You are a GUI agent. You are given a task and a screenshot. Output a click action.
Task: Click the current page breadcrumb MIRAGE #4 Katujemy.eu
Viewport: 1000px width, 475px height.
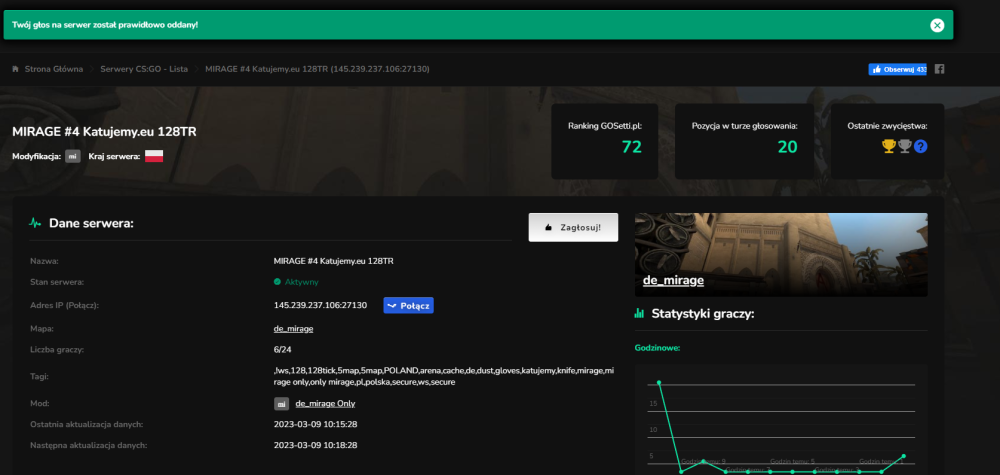pyautogui.click(x=317, y=69)
